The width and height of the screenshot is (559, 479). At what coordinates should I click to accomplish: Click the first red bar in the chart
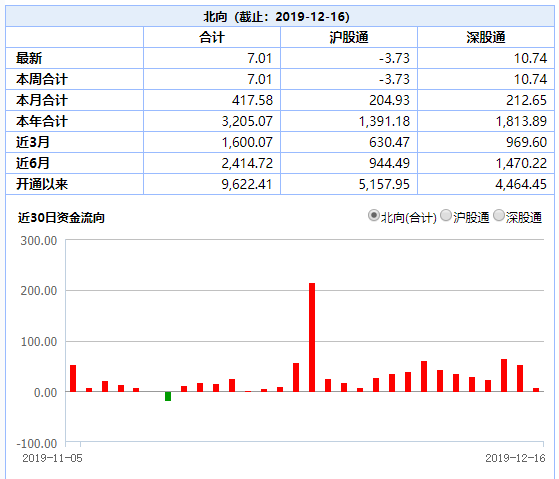(73, 378)
